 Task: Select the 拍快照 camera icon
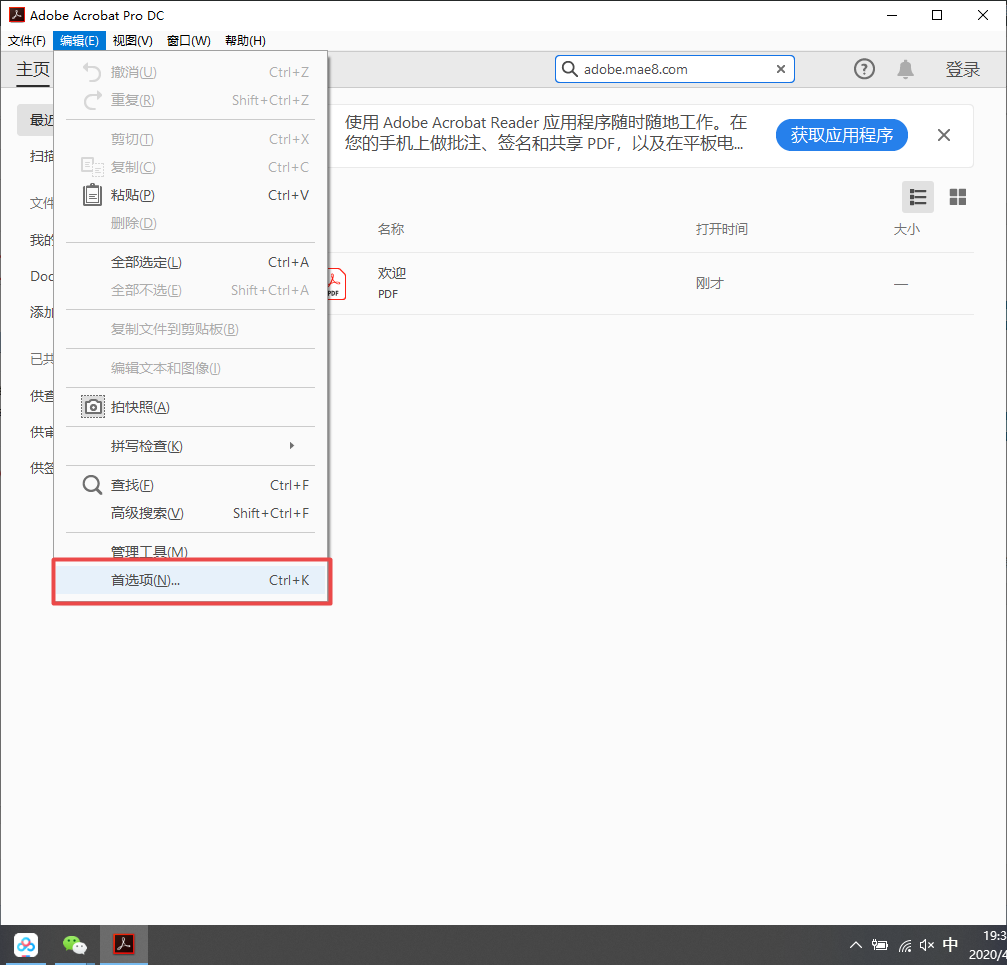coord(92,407)
